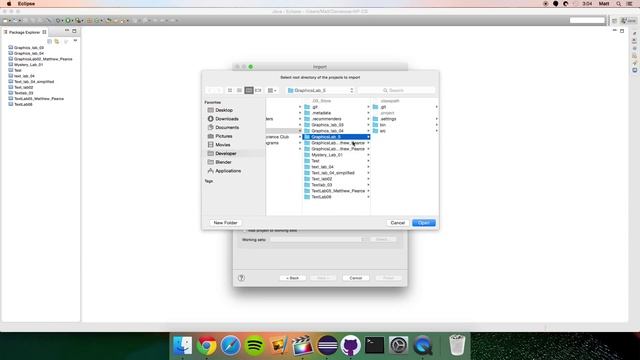Open the item arrangement dropdown in file dialog
This screenshot has width=640, height=360.
pyautogui.click(x=272, y=90)
